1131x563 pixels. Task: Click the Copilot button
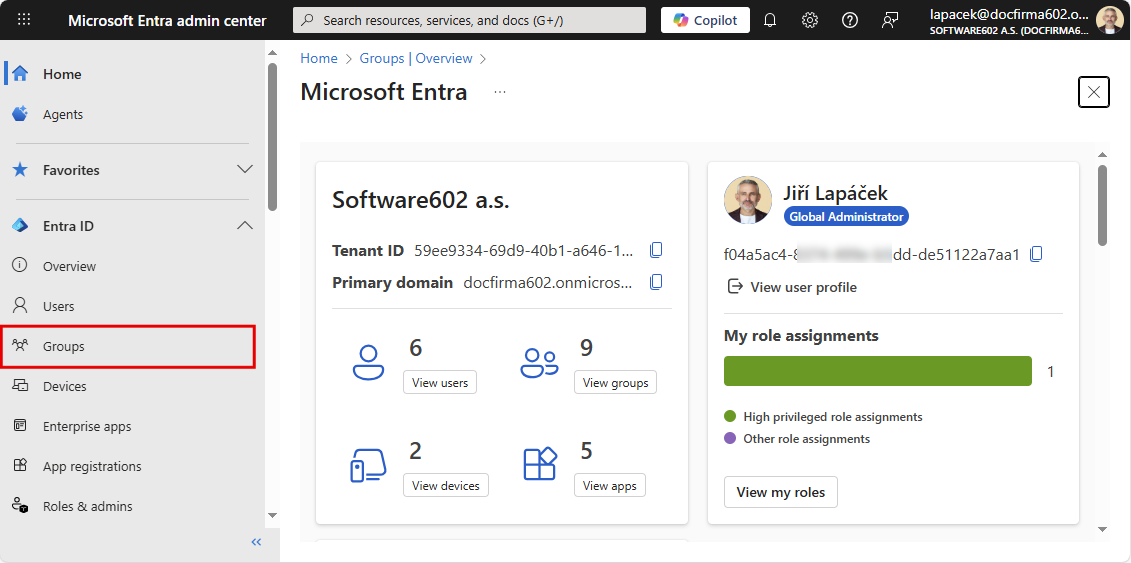click(705, 20)
